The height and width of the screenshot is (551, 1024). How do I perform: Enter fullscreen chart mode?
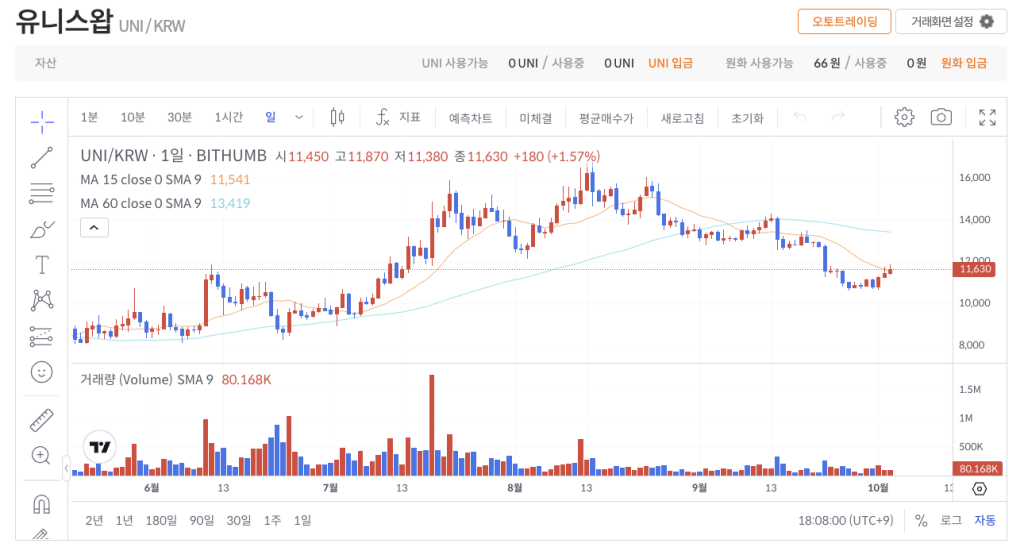[x=987, y=117]
